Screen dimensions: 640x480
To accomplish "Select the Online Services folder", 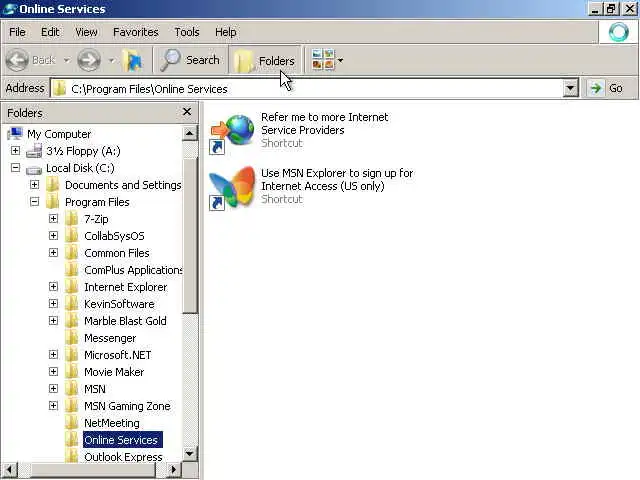I will [x=122, y=440].
